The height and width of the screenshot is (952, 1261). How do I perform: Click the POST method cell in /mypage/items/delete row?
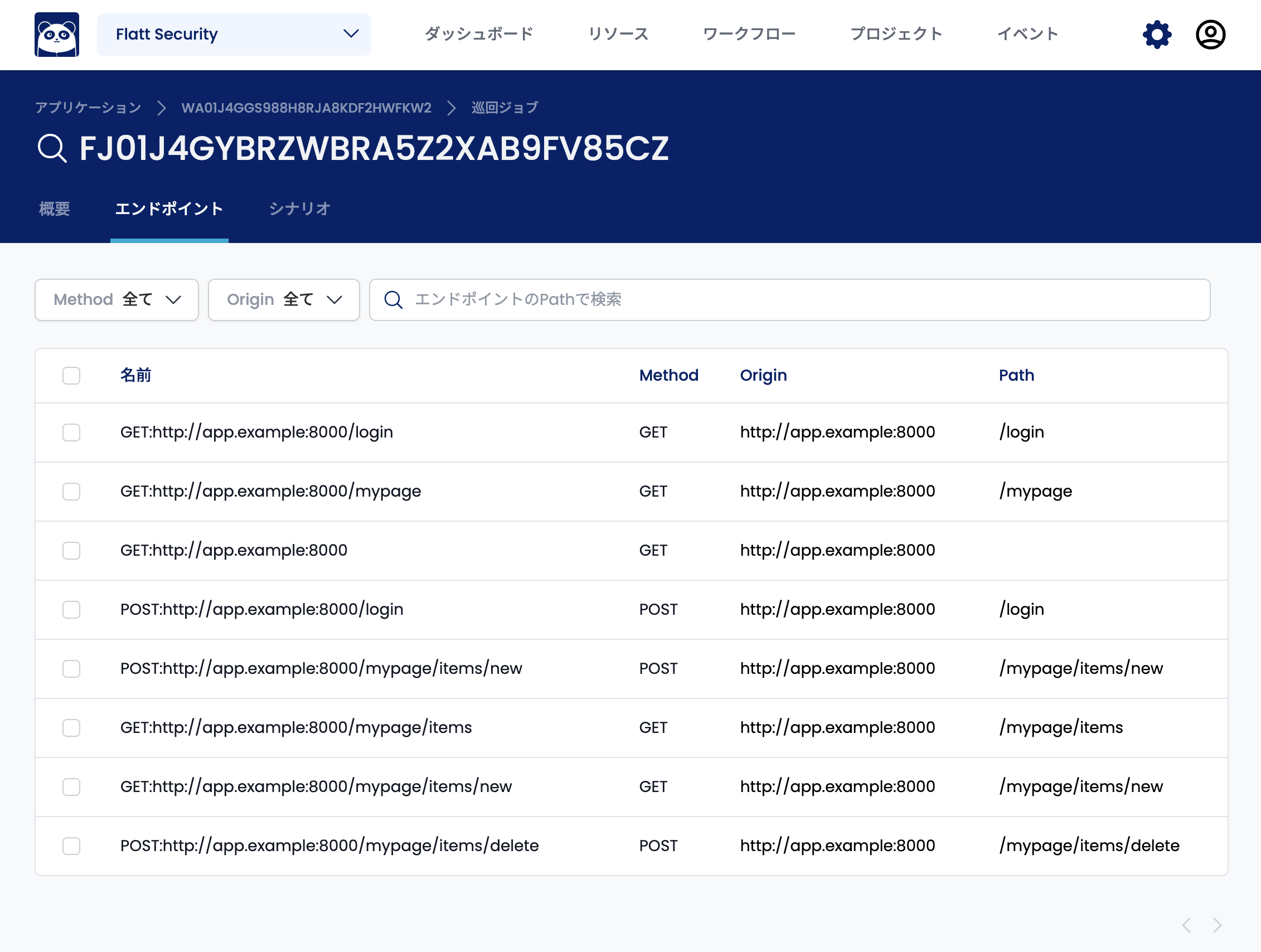[658, 846]
